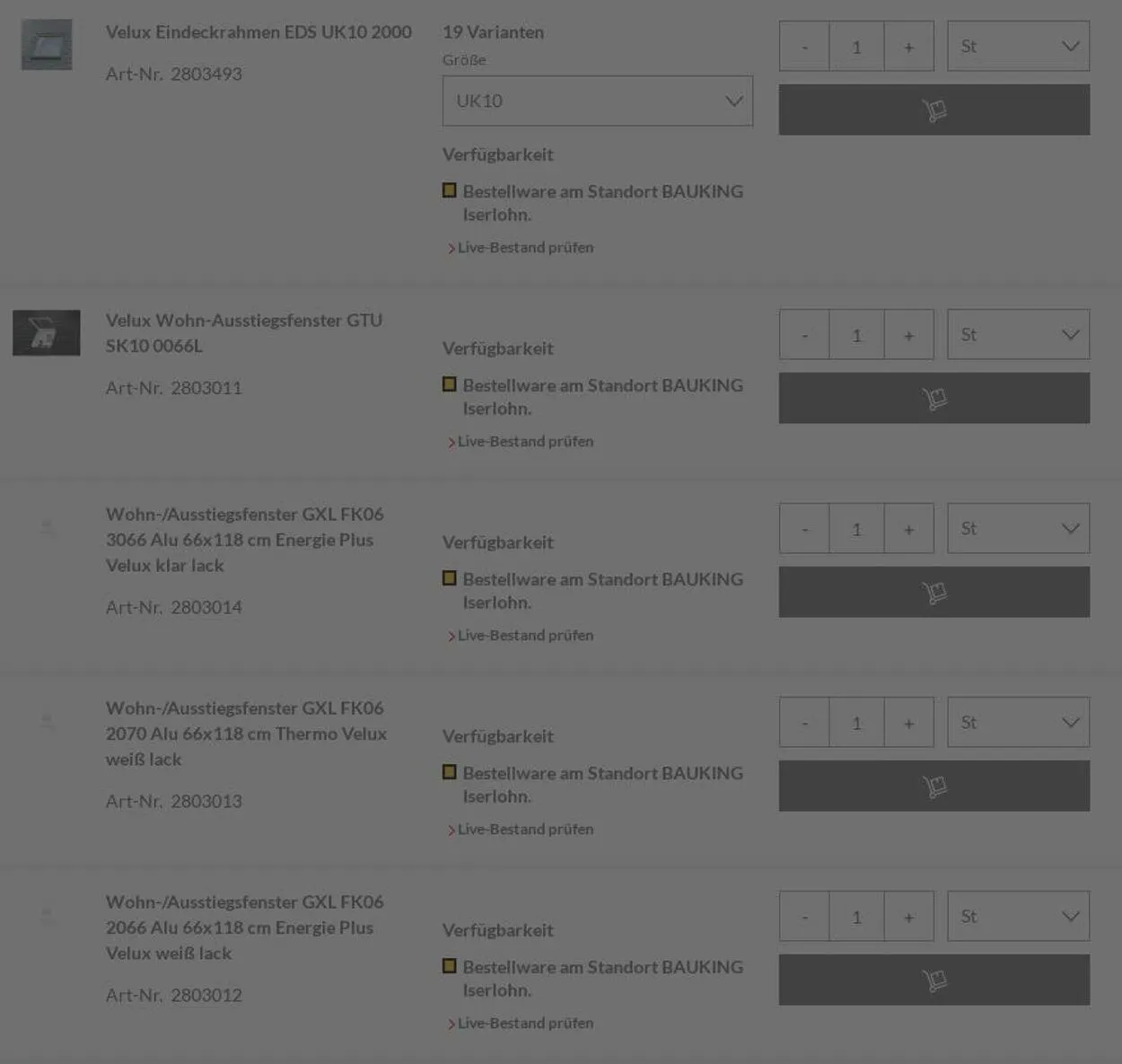
Task: Decrease quantity for Velux GTU SK10 0066L
Action: click(x=804, y=335)
